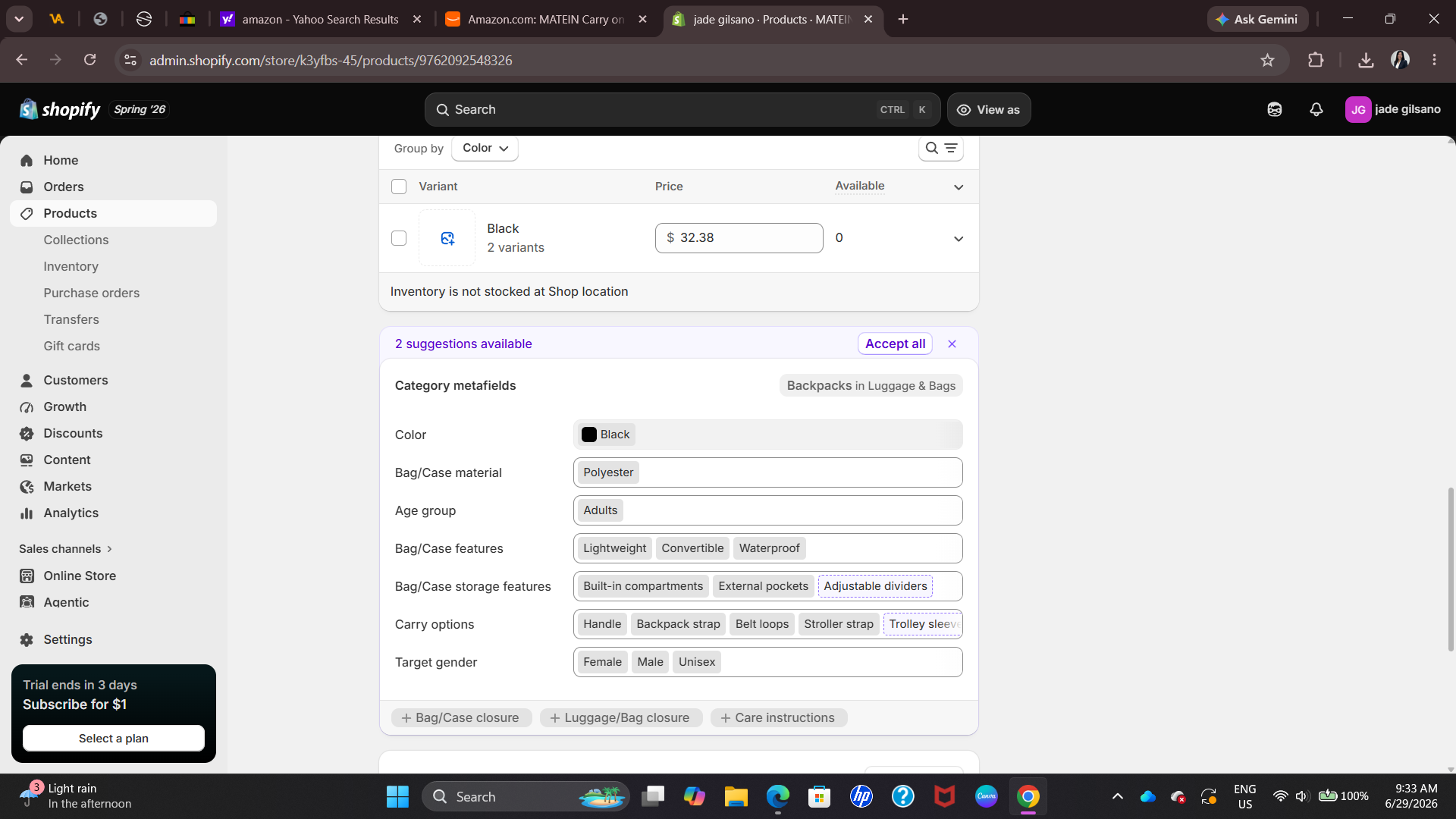Open notifications bell in Shopify header
Viewport: 1456px width, 819px height.
click(1316, 109)
